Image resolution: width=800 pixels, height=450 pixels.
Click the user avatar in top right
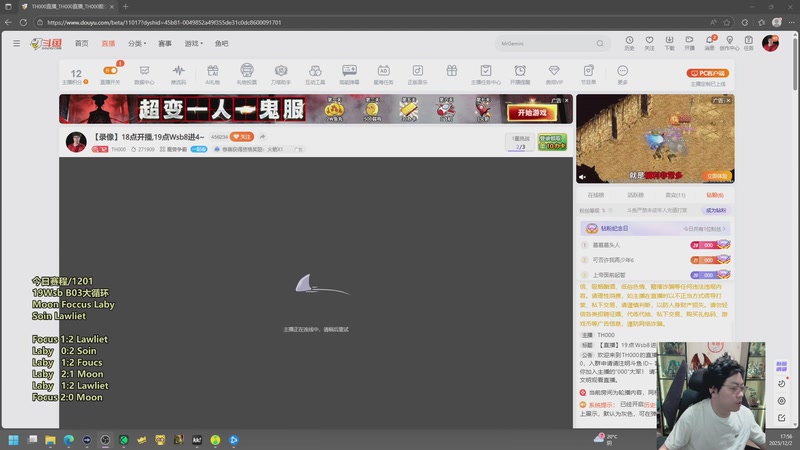pyautogui.click(x=770, y=43)
